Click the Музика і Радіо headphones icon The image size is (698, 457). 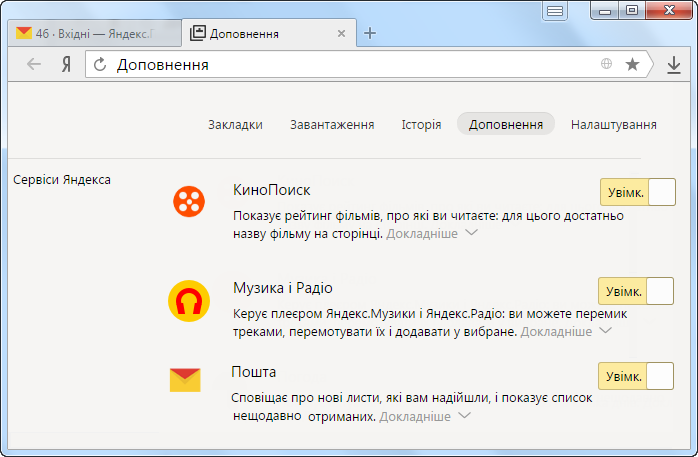189,301
